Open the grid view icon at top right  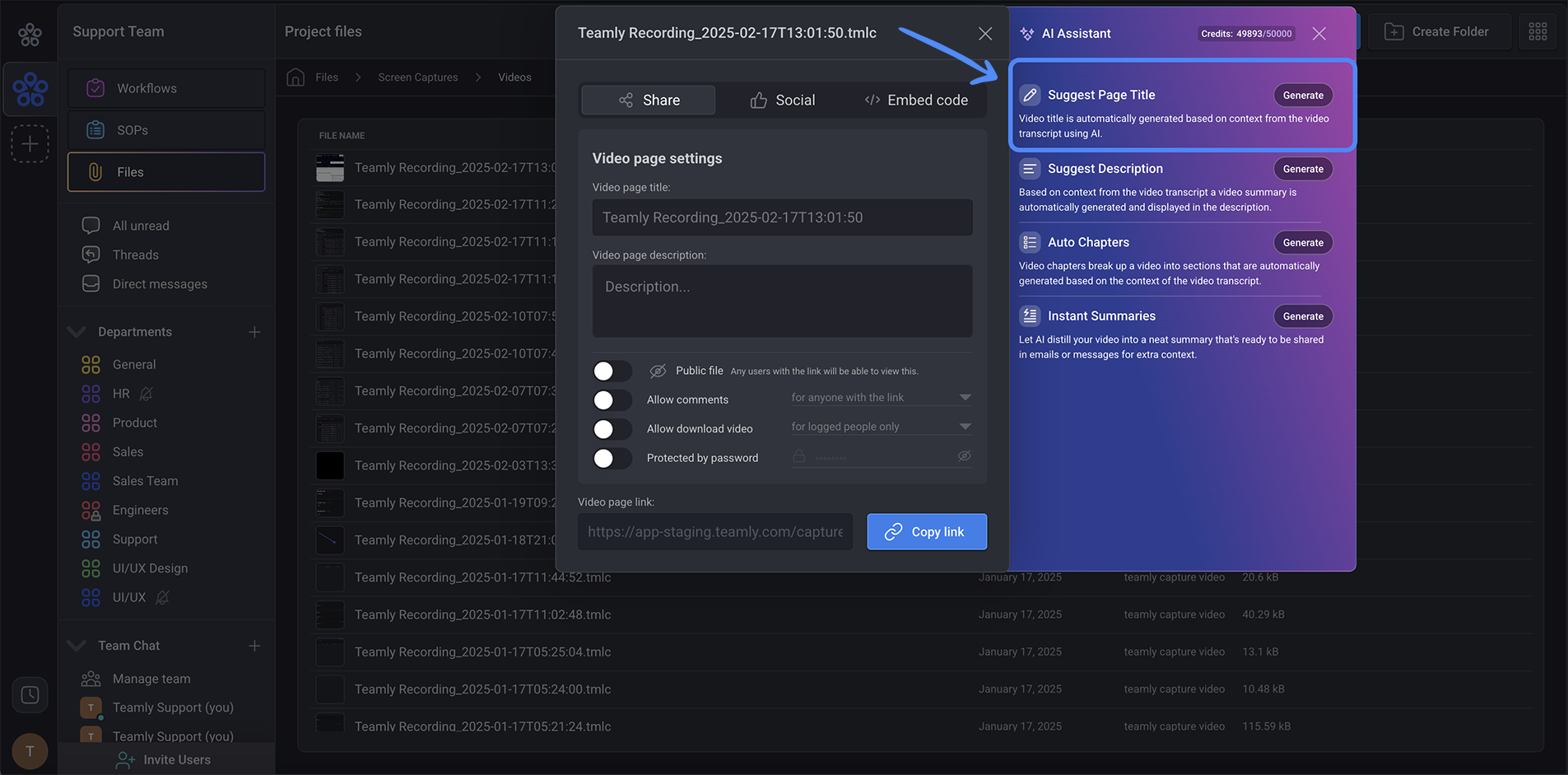point(1538,31)
